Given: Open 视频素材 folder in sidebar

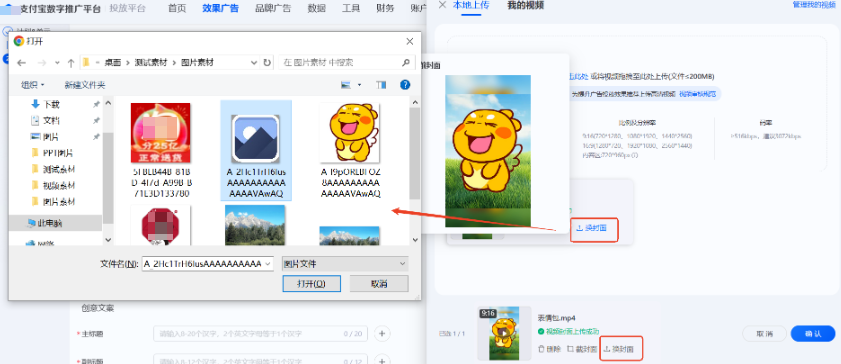Looking at the screenshot, I should pyautogui.click(x=58, y=185).
